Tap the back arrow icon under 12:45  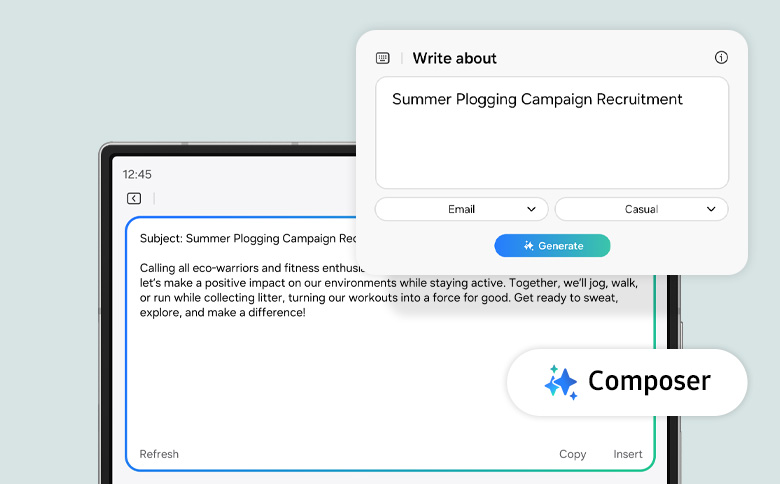click(134, 199)
